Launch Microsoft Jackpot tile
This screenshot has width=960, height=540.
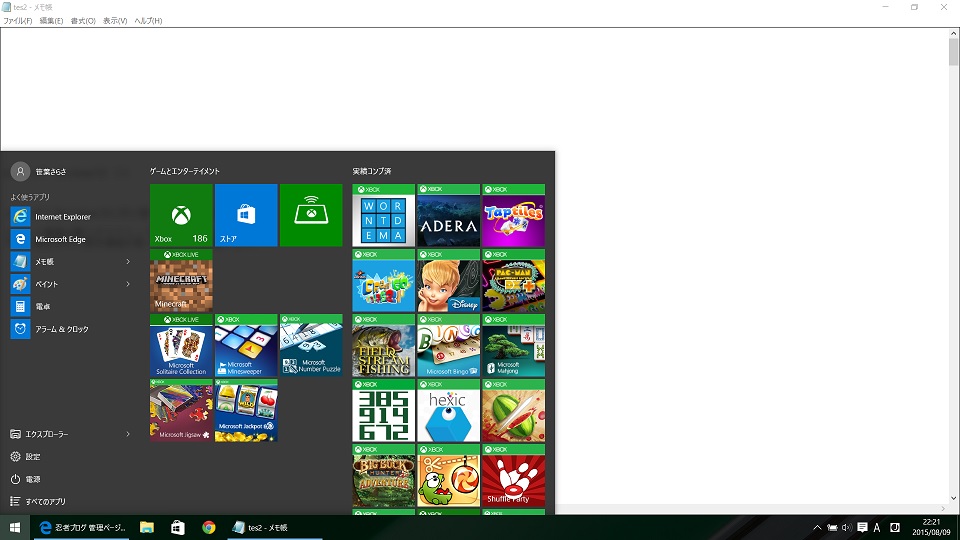(x=246, y=410)
